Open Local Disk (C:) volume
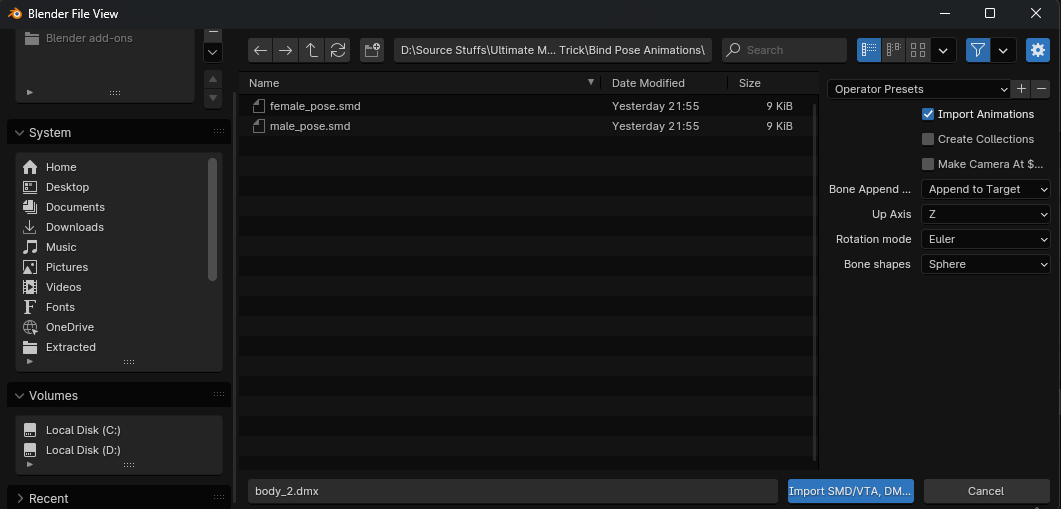1061x509 pixels. (118, 430)
